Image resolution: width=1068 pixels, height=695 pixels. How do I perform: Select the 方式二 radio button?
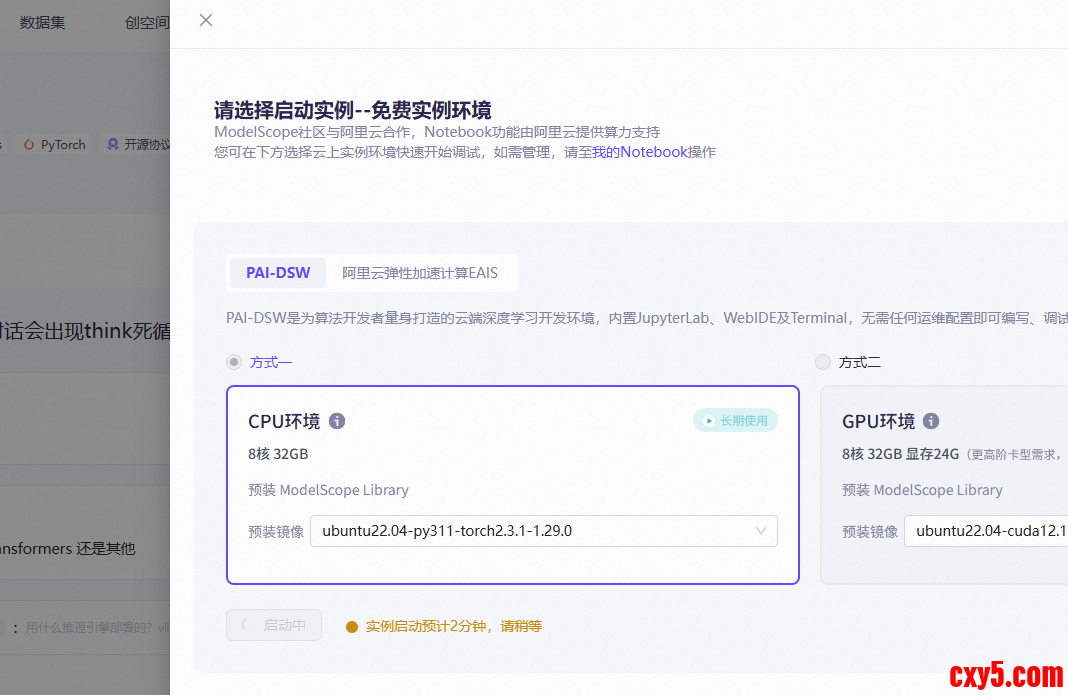pyautogui.click(x=823, y=362)
